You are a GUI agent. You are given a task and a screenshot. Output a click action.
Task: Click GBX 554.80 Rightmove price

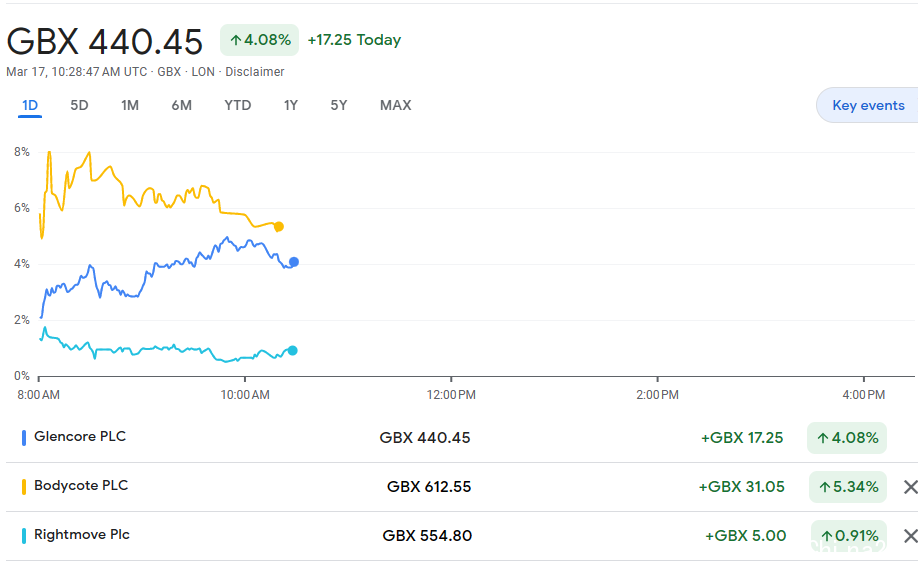427,536
